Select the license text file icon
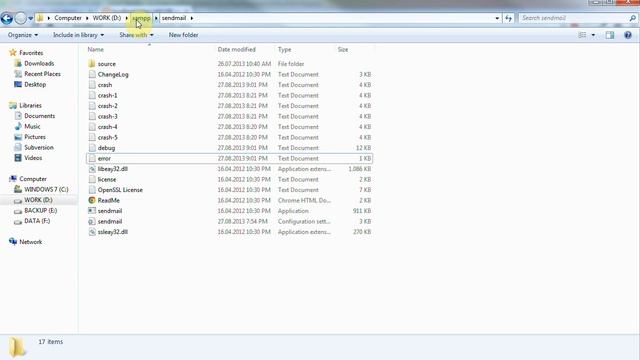This screenshot has height=360, width=640. point(92,180)
